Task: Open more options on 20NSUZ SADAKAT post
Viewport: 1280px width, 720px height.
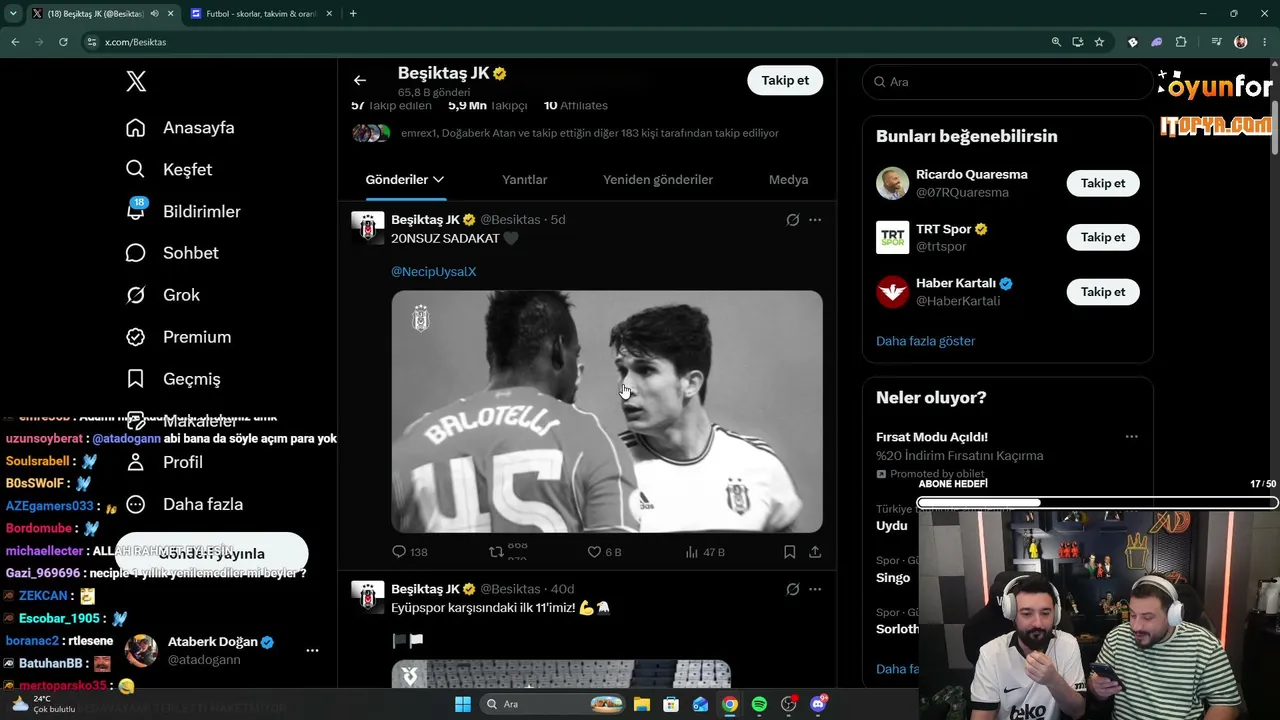Action: [x=815, y=220]
